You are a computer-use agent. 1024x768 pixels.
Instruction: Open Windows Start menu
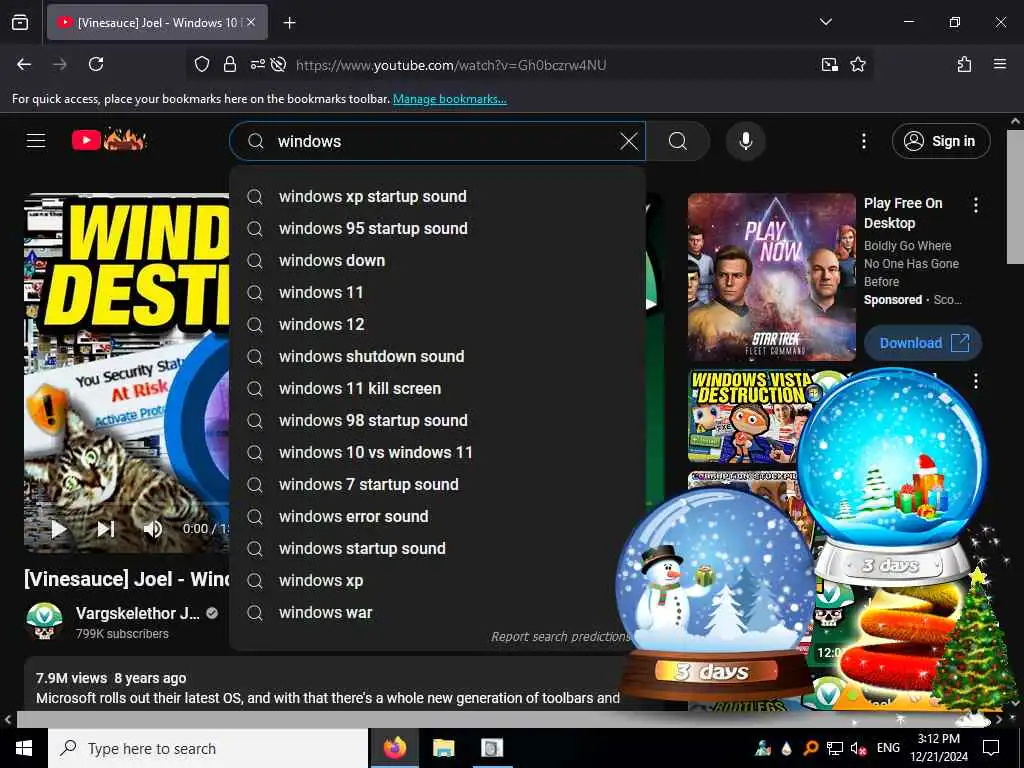(24, 748)
